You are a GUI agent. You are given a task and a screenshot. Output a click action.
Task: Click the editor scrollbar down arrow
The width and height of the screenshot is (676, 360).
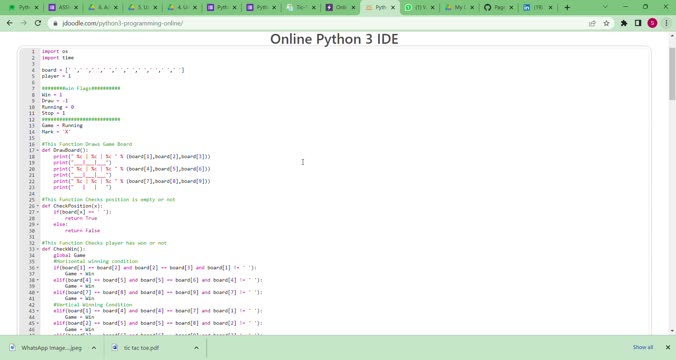point(672,331)
